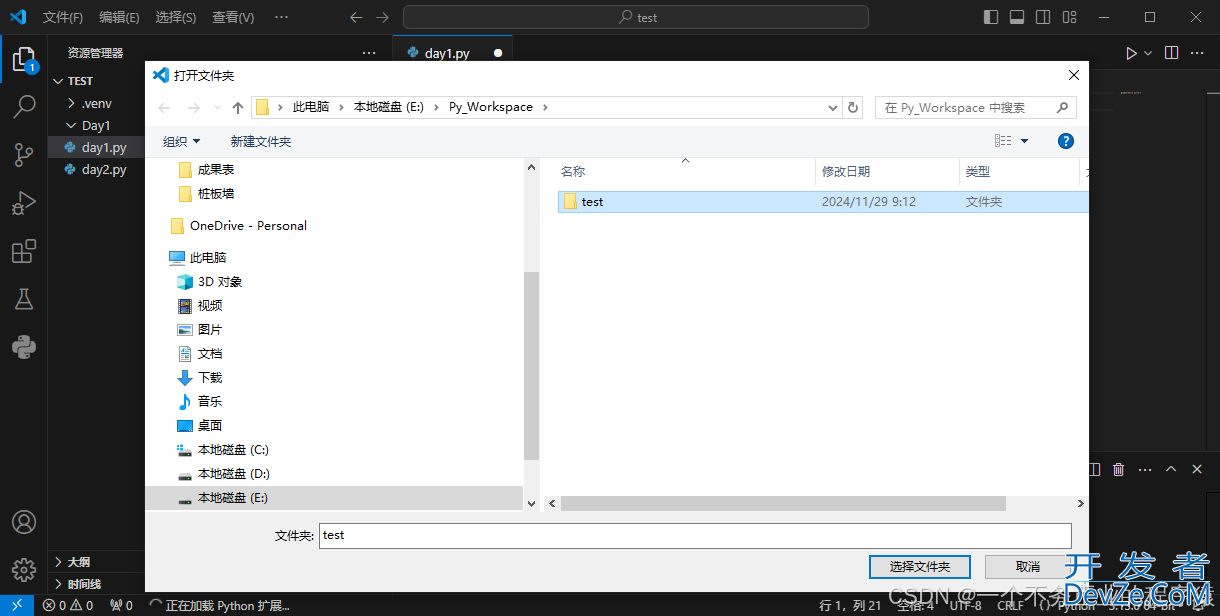1220x616 pixels.
Task: Open day2.py in the explorer tree
Action: click(96, 169)
